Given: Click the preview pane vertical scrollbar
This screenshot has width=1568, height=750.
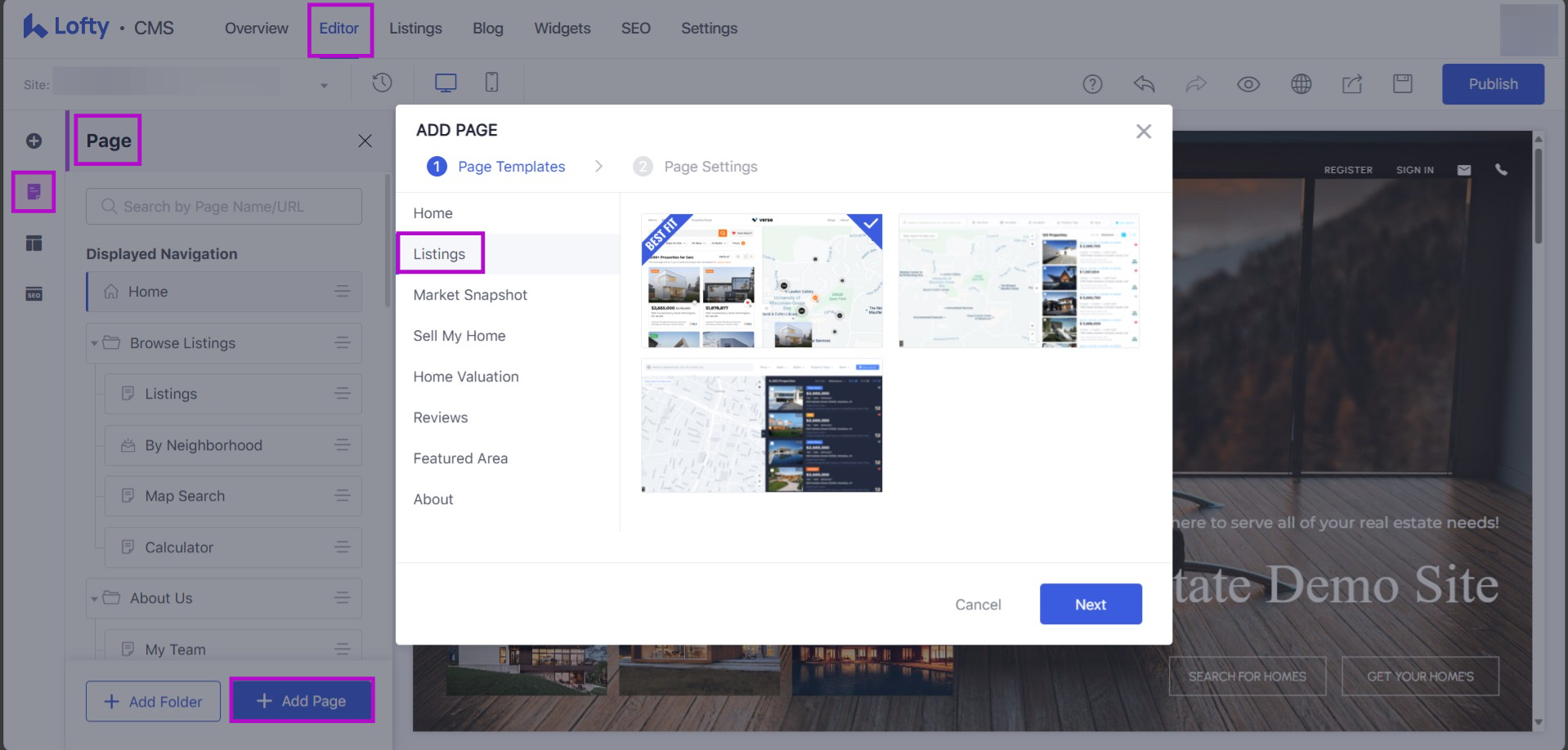Looking at the screenshot, I should (1538, 196).
